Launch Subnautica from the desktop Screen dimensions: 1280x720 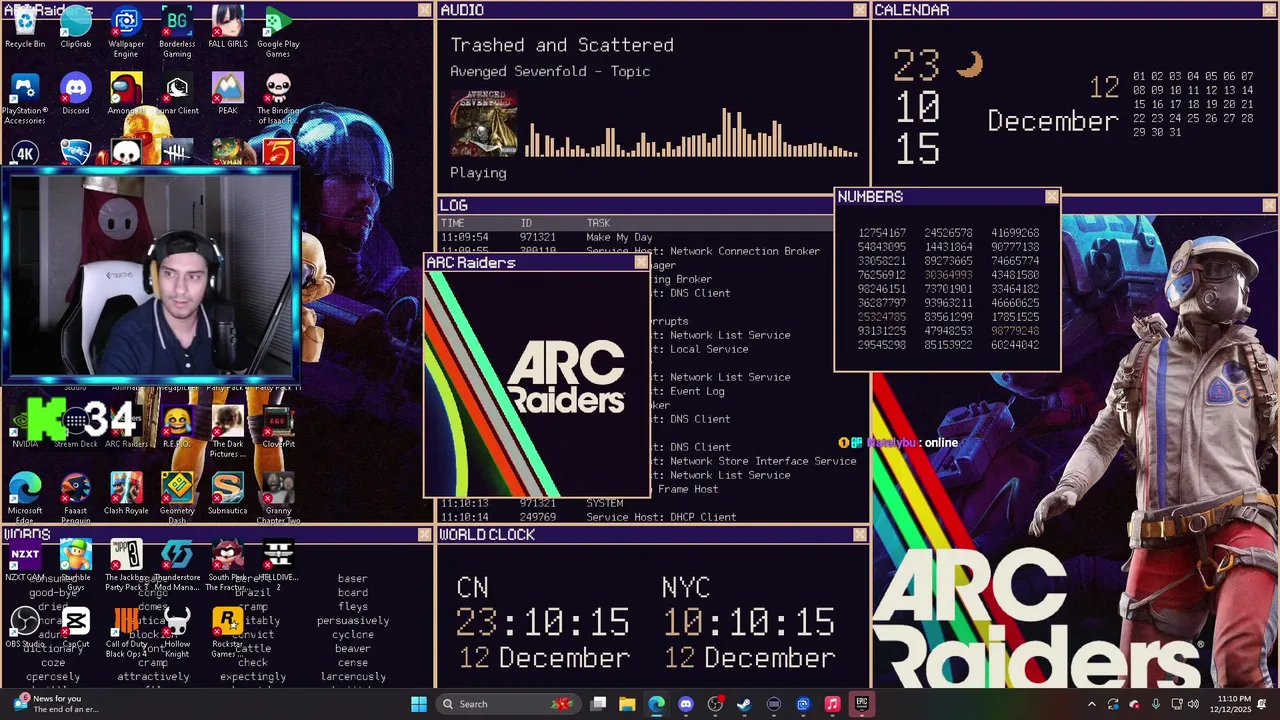(228, 494)
